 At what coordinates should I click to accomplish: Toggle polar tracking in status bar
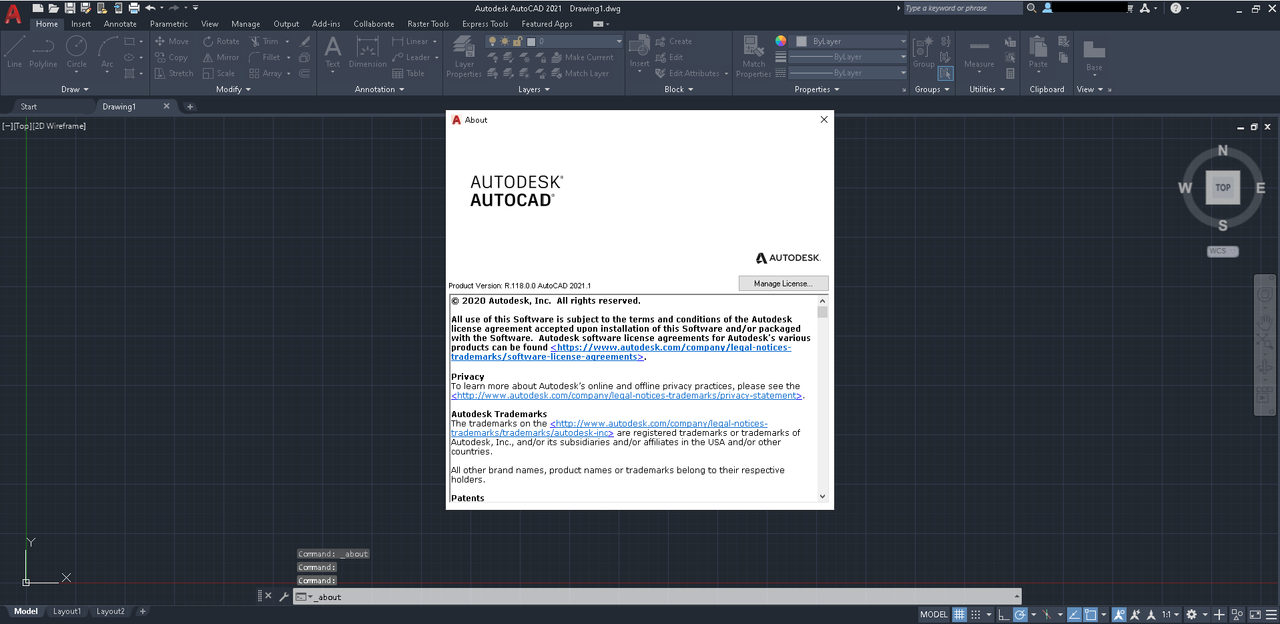1020,614
